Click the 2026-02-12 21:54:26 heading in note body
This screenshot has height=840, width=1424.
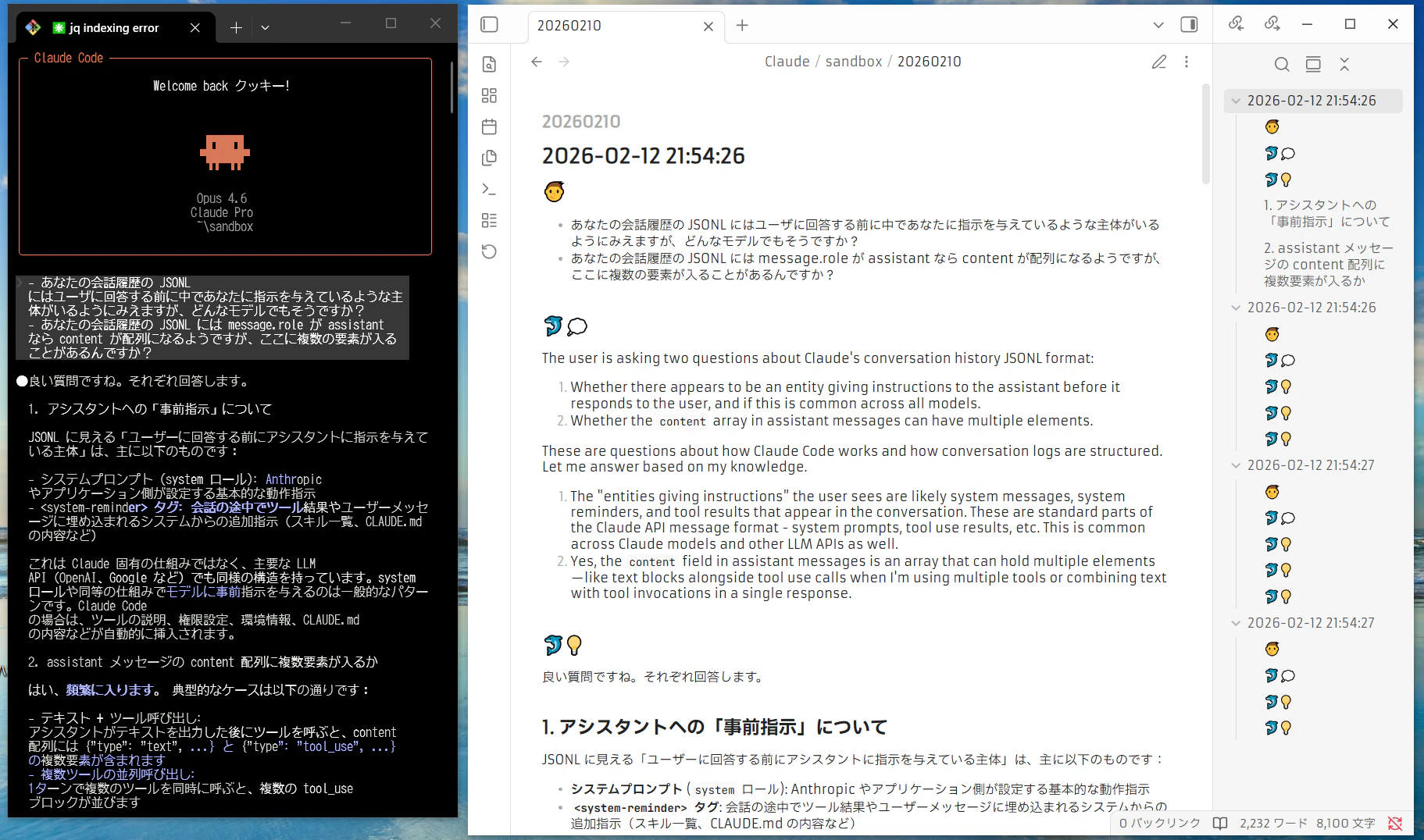pos(644,156)
